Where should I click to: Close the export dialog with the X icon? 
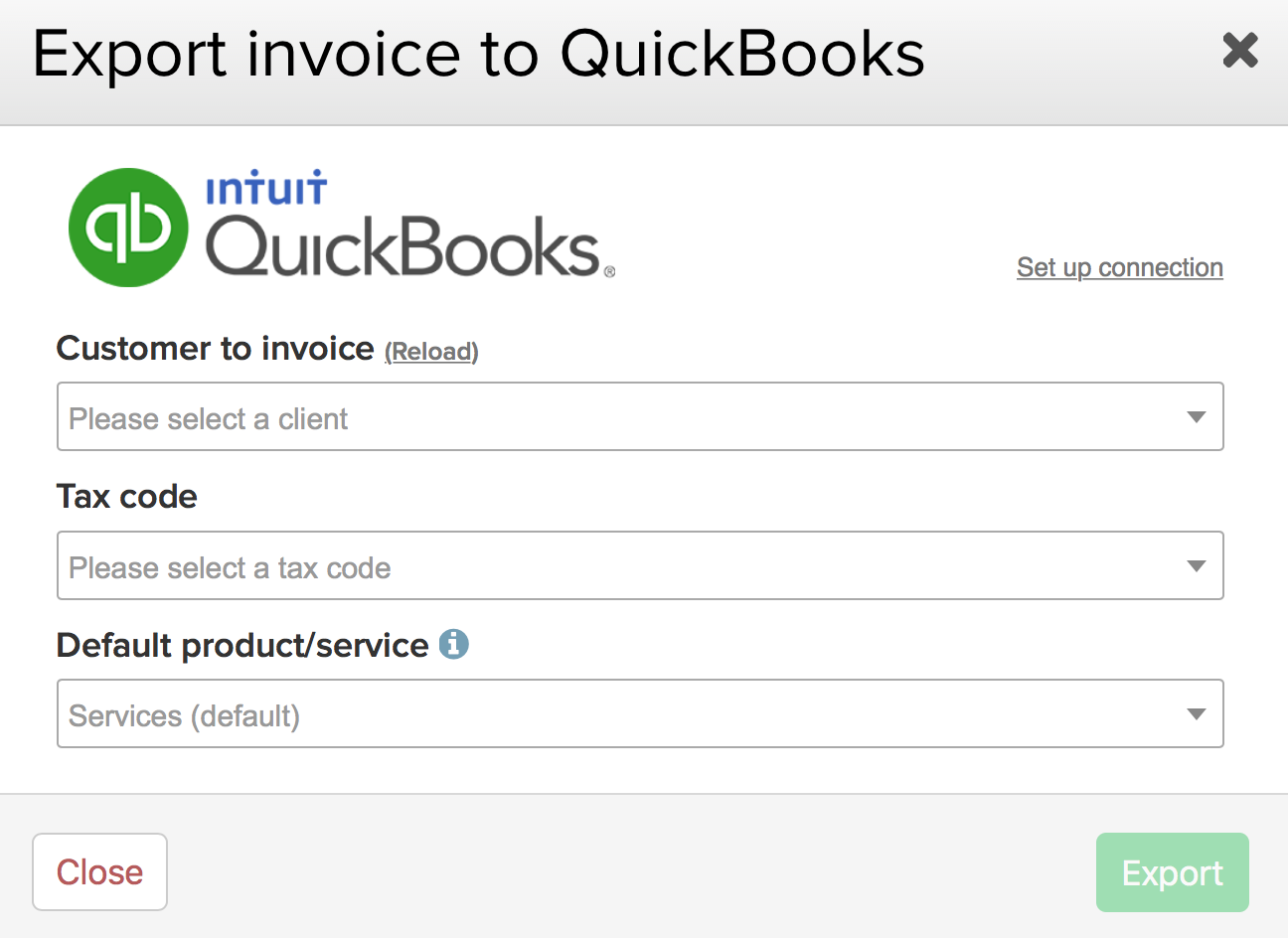pyautogui.click(x=1240, y=50)
